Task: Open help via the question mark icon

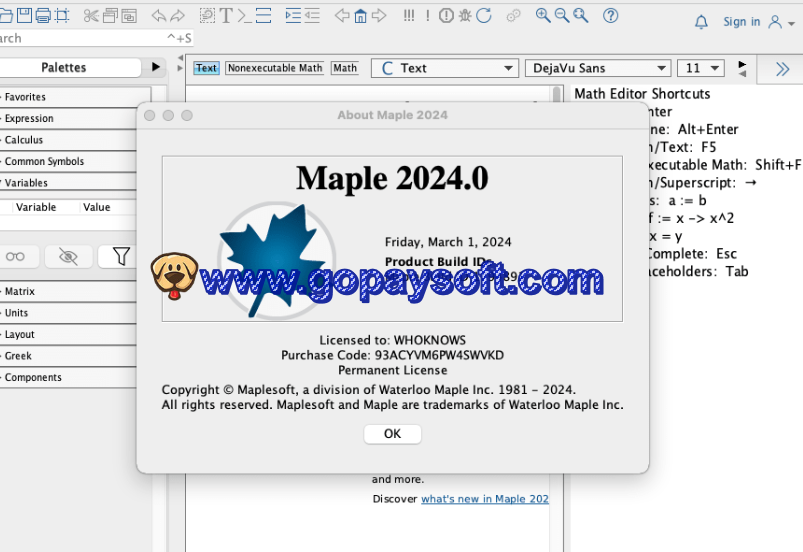Action: click(x=610, y=16)
